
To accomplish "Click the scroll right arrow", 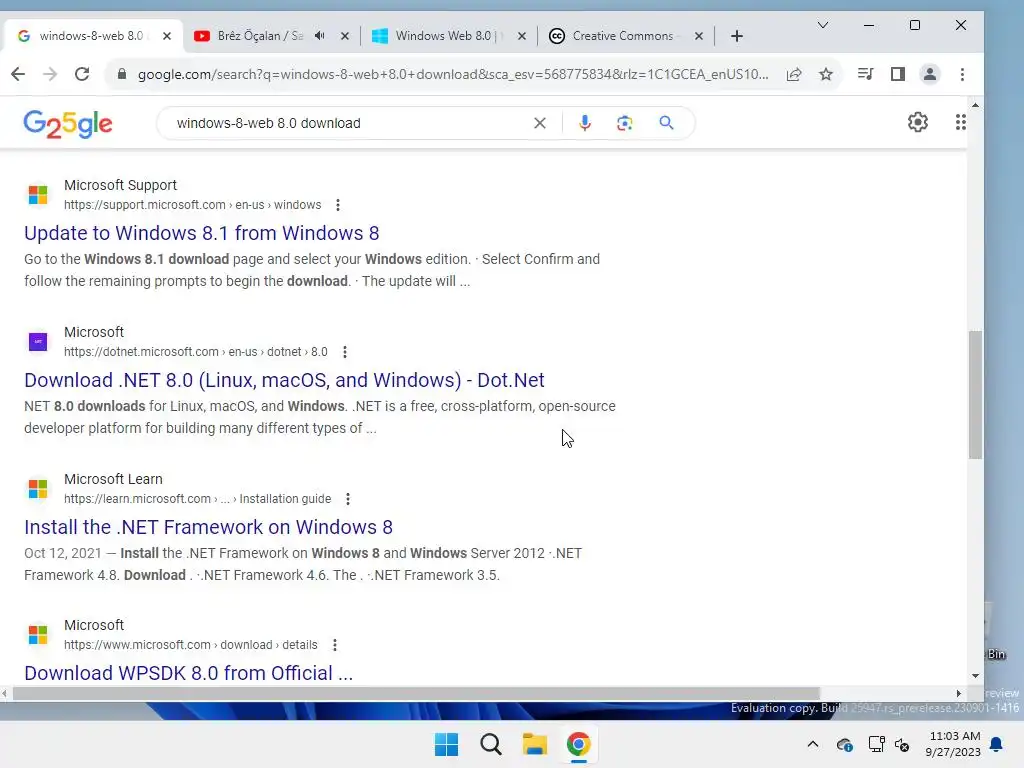I will point(959,694).
